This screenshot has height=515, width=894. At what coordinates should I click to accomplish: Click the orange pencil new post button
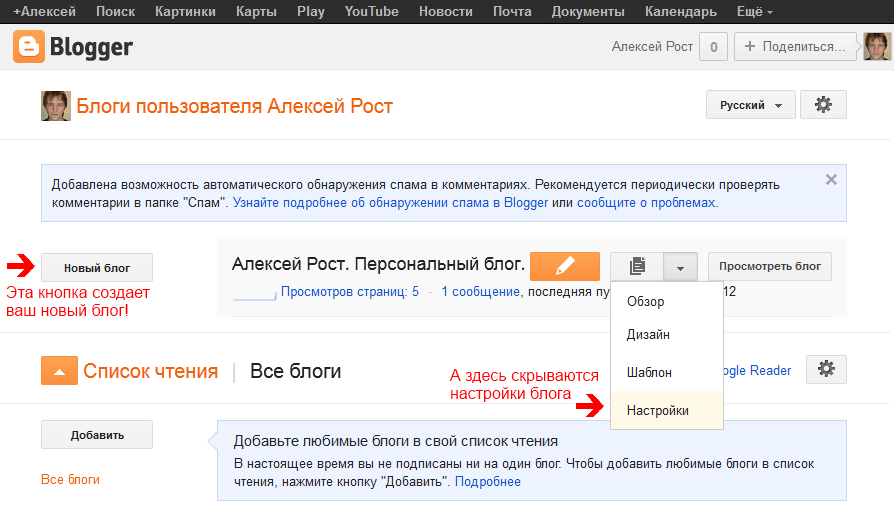point(564,266)
